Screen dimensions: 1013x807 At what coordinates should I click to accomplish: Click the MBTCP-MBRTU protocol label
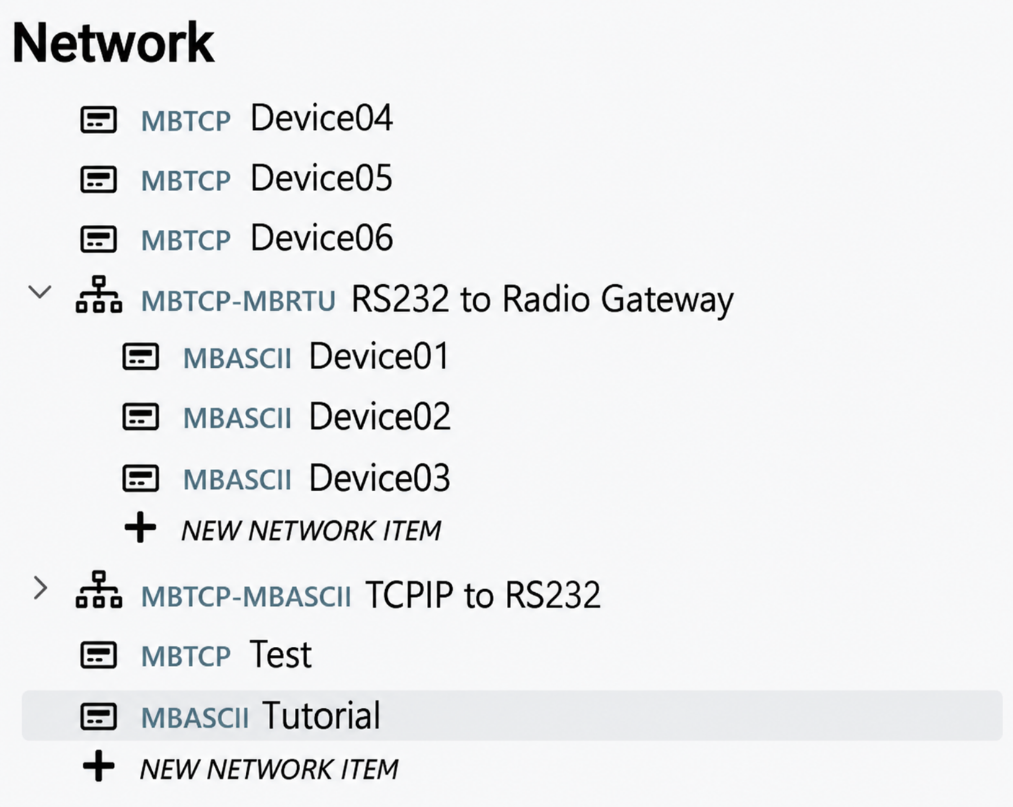click(238, 301)
